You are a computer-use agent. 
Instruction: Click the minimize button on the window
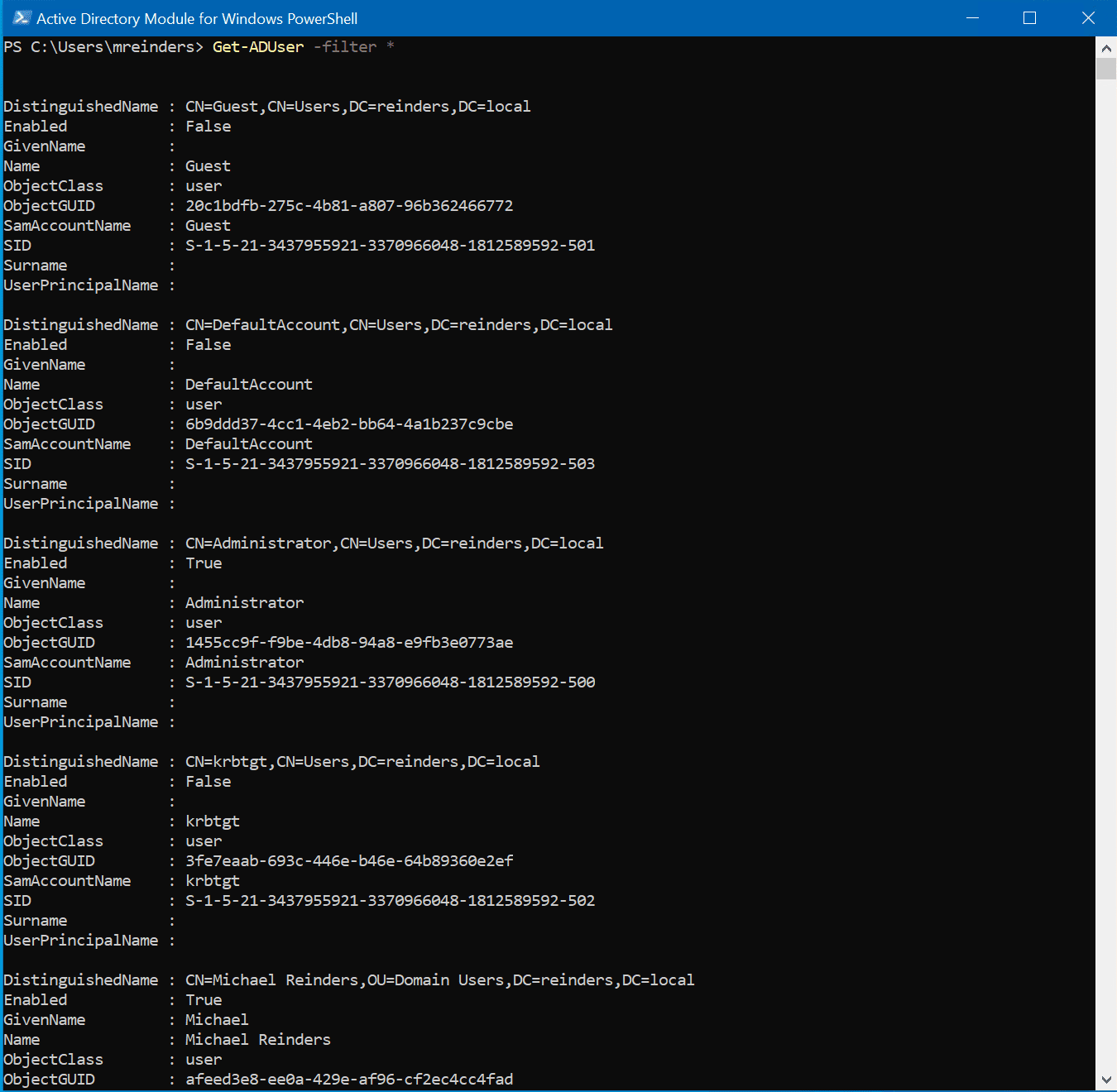coord(972,17)
